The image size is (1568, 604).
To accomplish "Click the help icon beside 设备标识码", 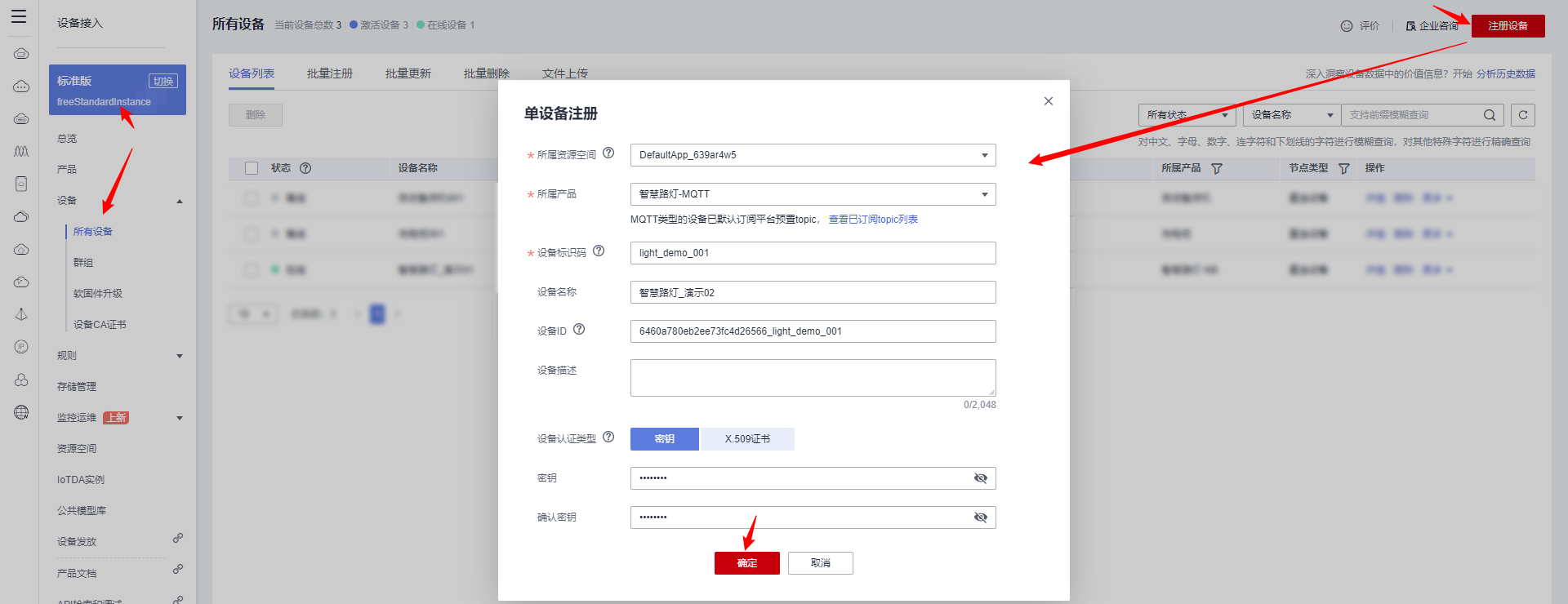I will pyautogui.click(x=599, y=251).
